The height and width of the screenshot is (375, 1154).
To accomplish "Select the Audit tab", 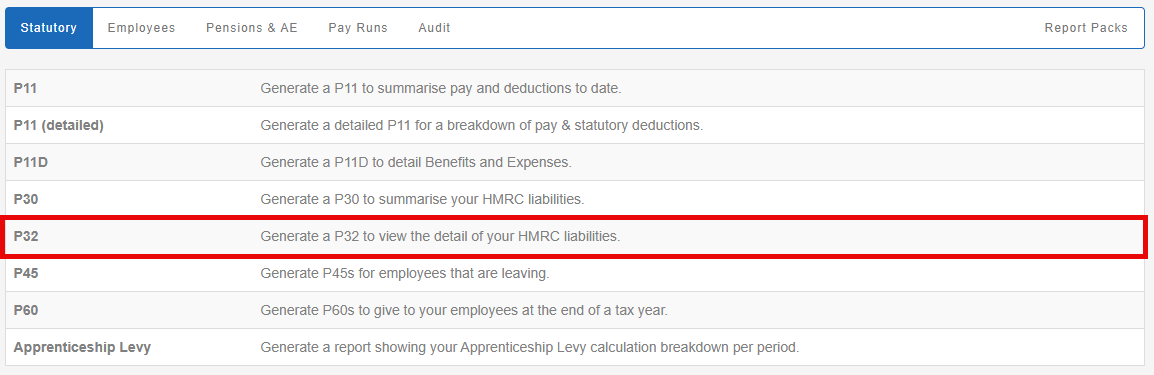I will click(x=434, y=28).
